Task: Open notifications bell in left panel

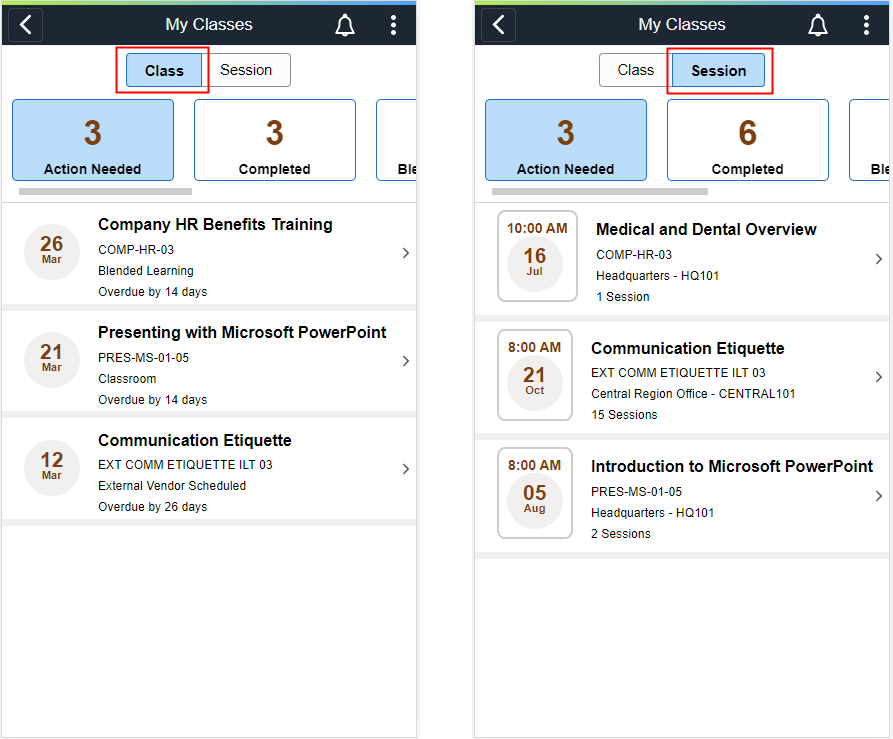Action: pyautogui.click(x=345, y=25)
